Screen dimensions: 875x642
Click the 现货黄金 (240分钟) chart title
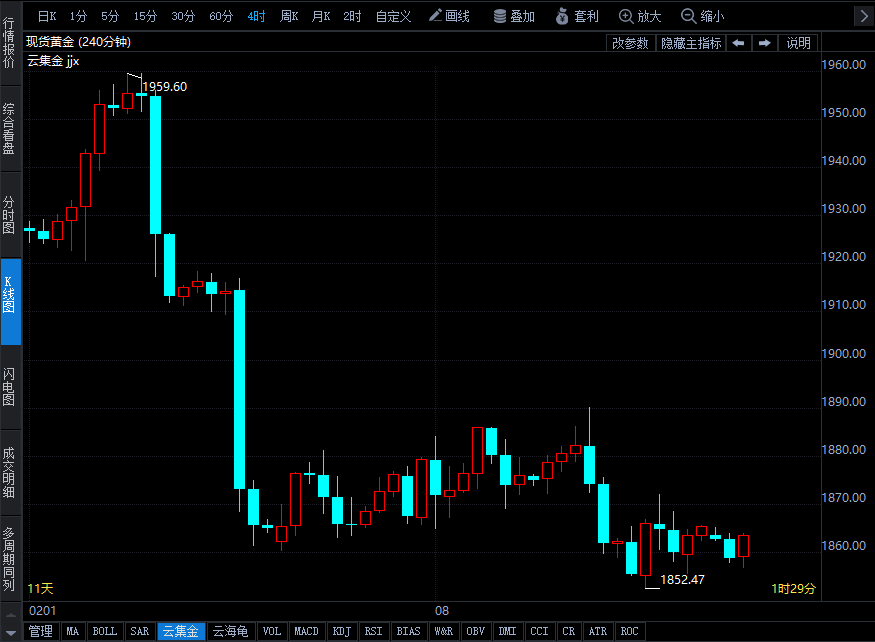pos(78,42)
